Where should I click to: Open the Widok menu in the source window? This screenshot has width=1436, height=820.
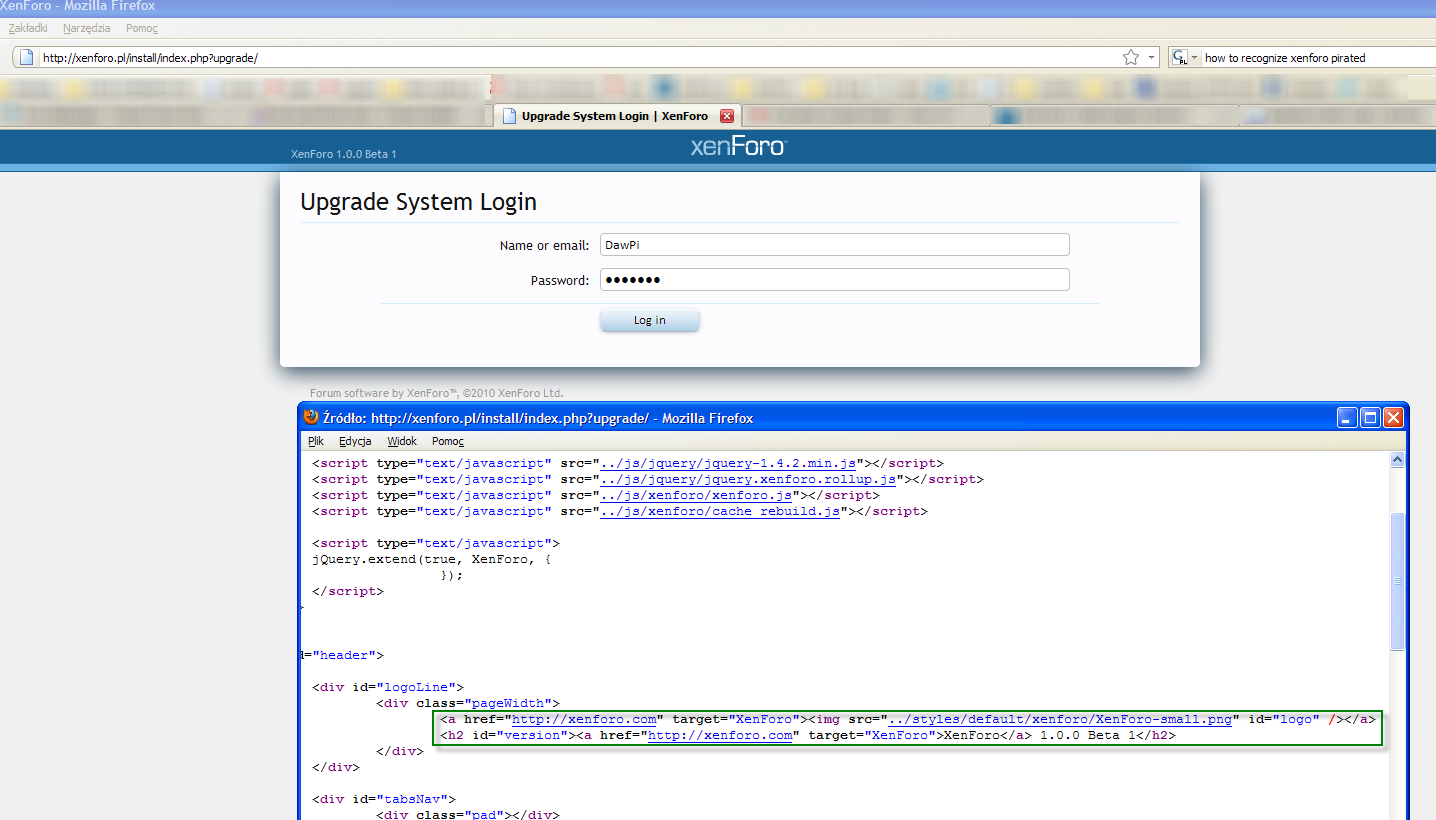(401, 441)
